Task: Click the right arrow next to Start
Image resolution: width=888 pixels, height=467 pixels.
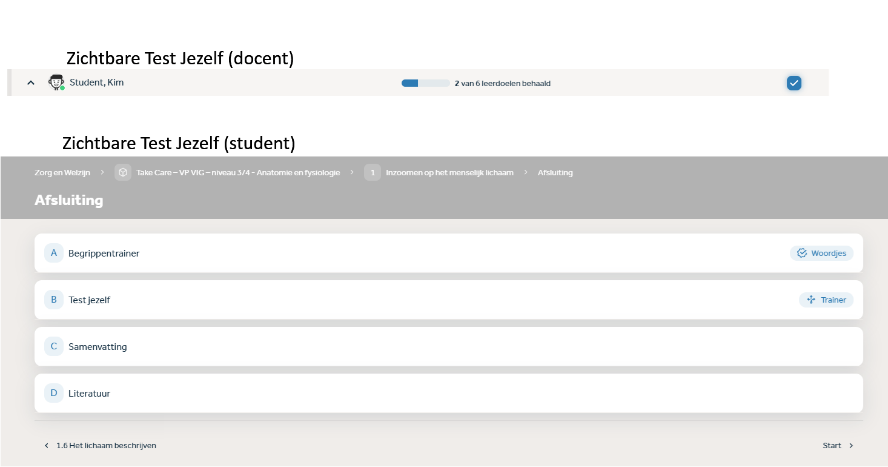Action: click(851, 445)
